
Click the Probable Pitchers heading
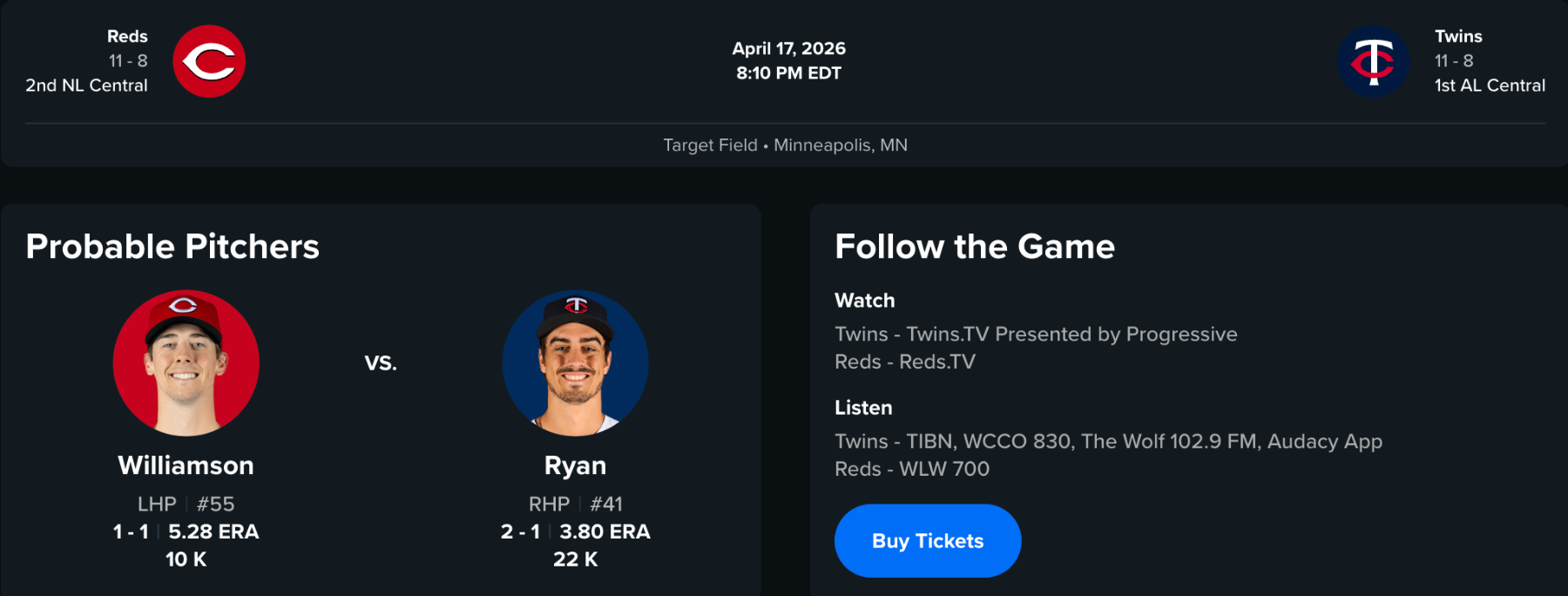pos(172,247)
